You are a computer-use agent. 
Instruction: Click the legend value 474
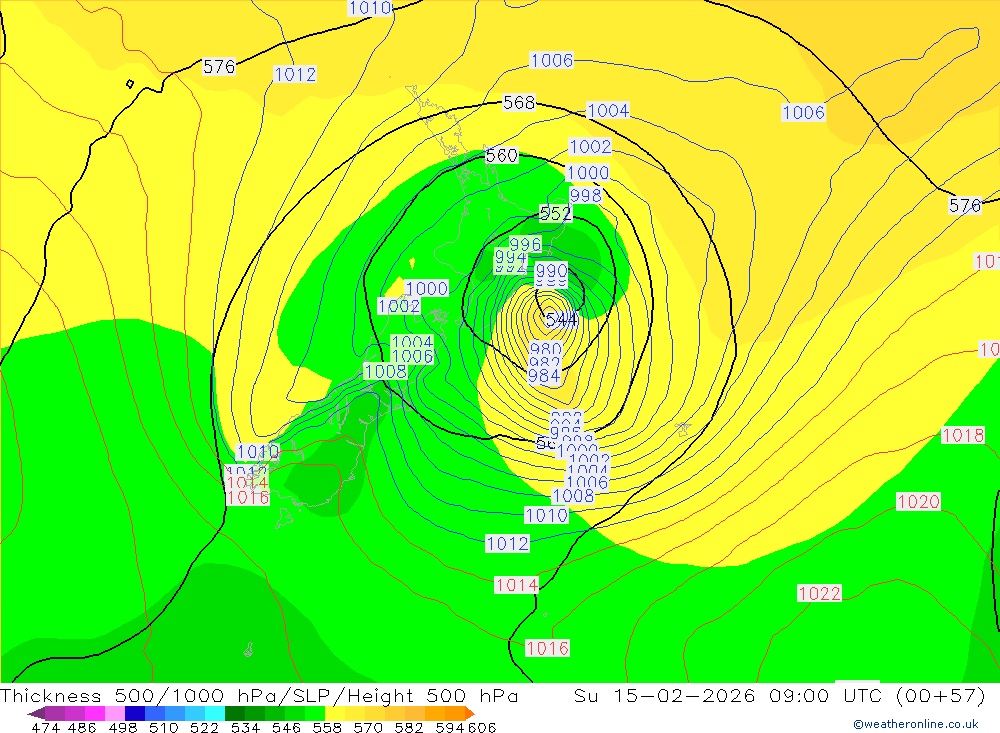tap(45, 727)
